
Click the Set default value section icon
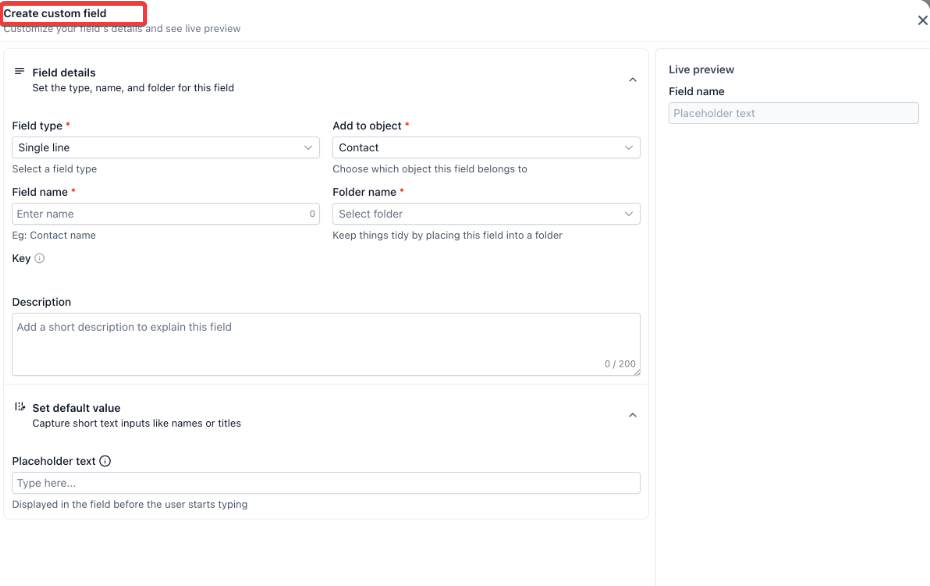(x=19, y=407)
